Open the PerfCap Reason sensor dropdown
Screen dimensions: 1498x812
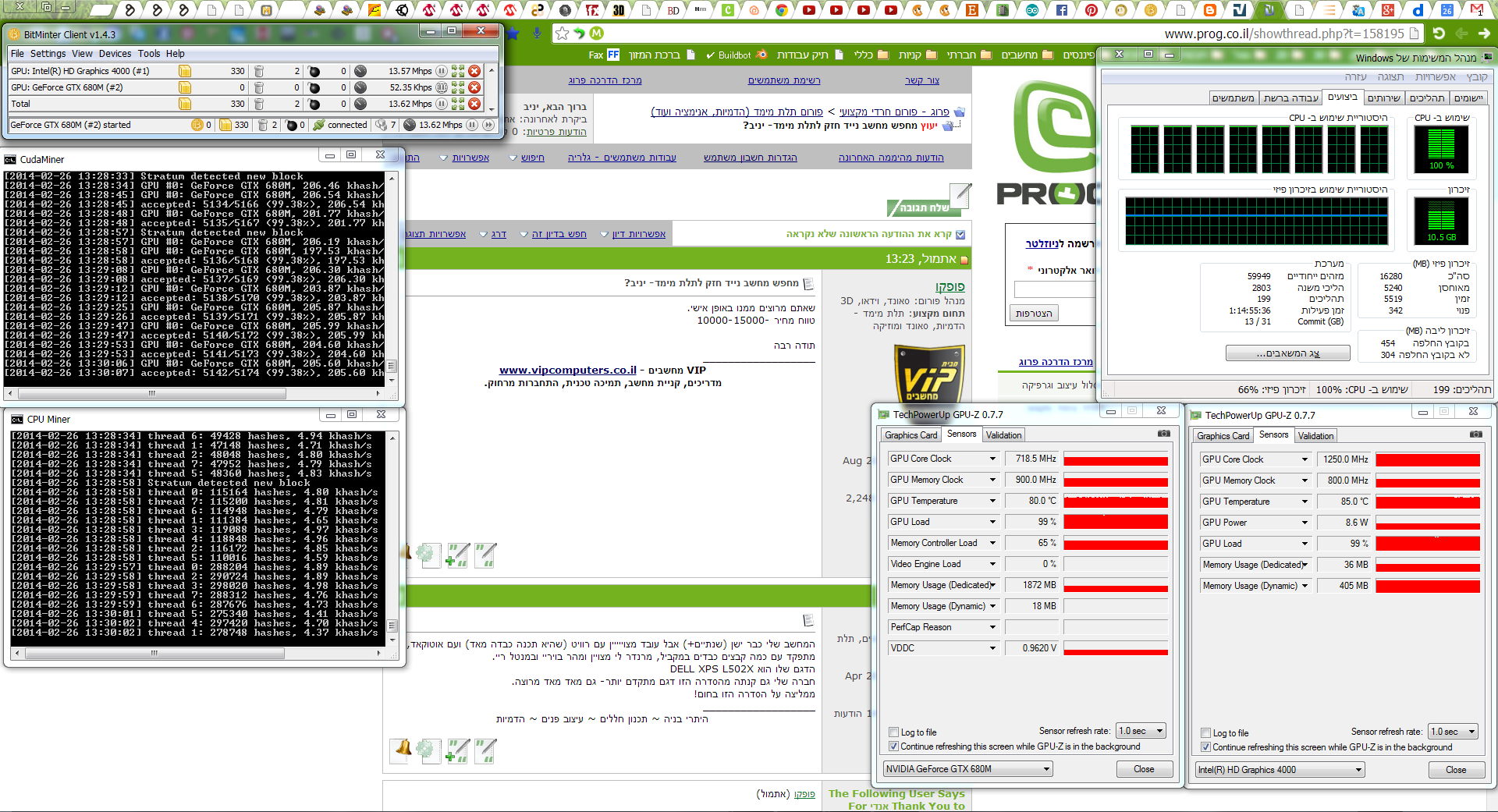(993, 627)
